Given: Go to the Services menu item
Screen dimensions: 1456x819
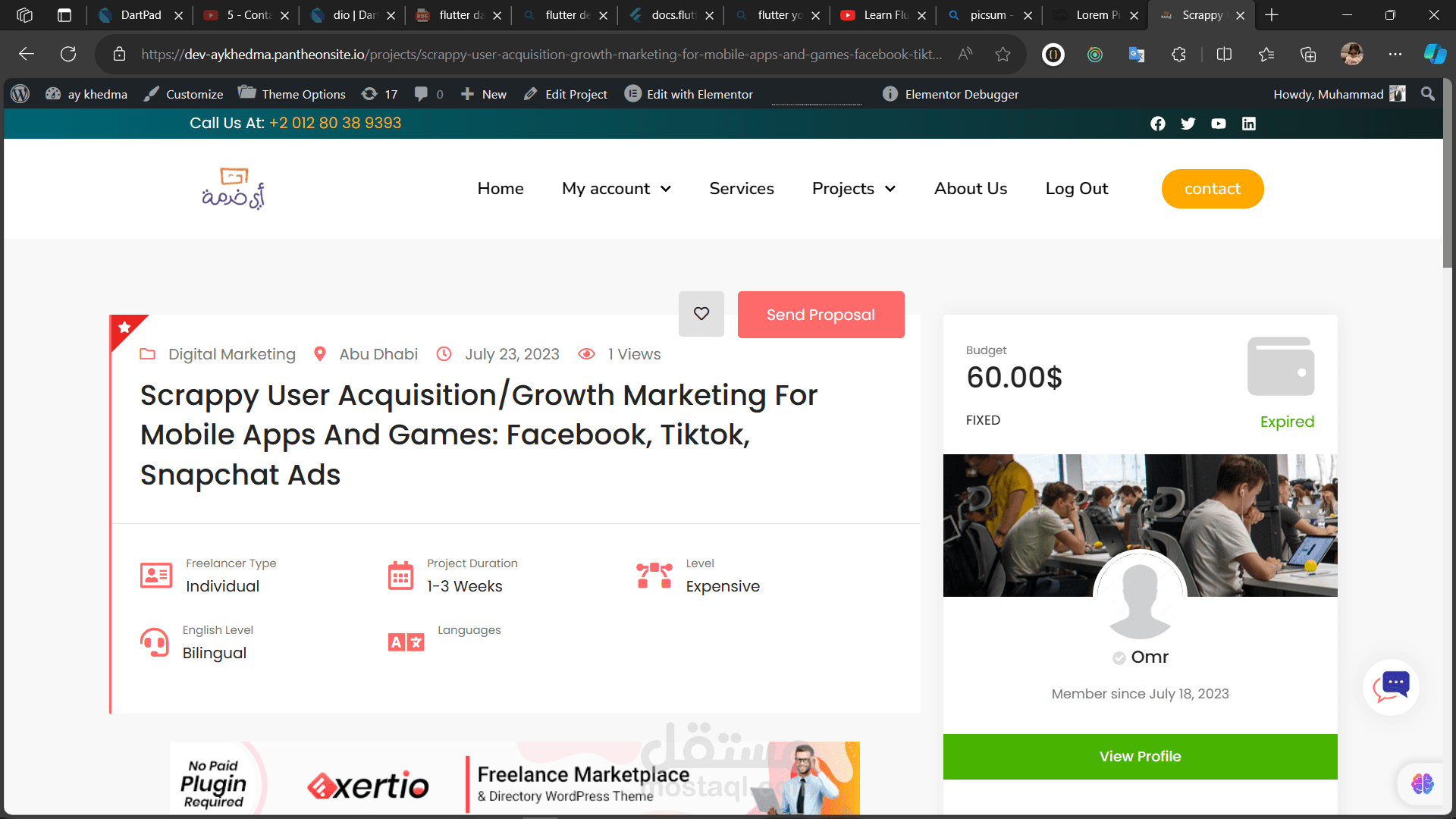Looking at the screenshot, I should (741, 189).
